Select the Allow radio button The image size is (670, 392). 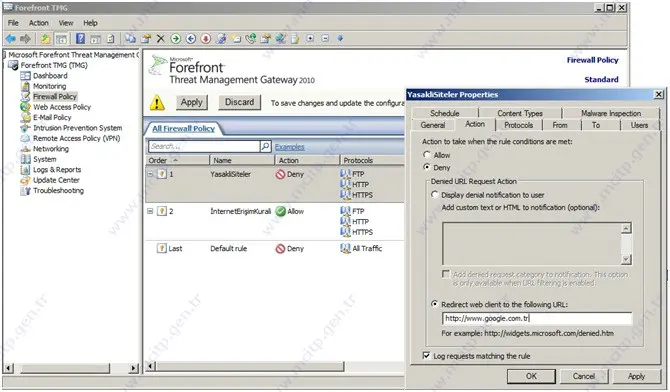[x=426, y=155]
